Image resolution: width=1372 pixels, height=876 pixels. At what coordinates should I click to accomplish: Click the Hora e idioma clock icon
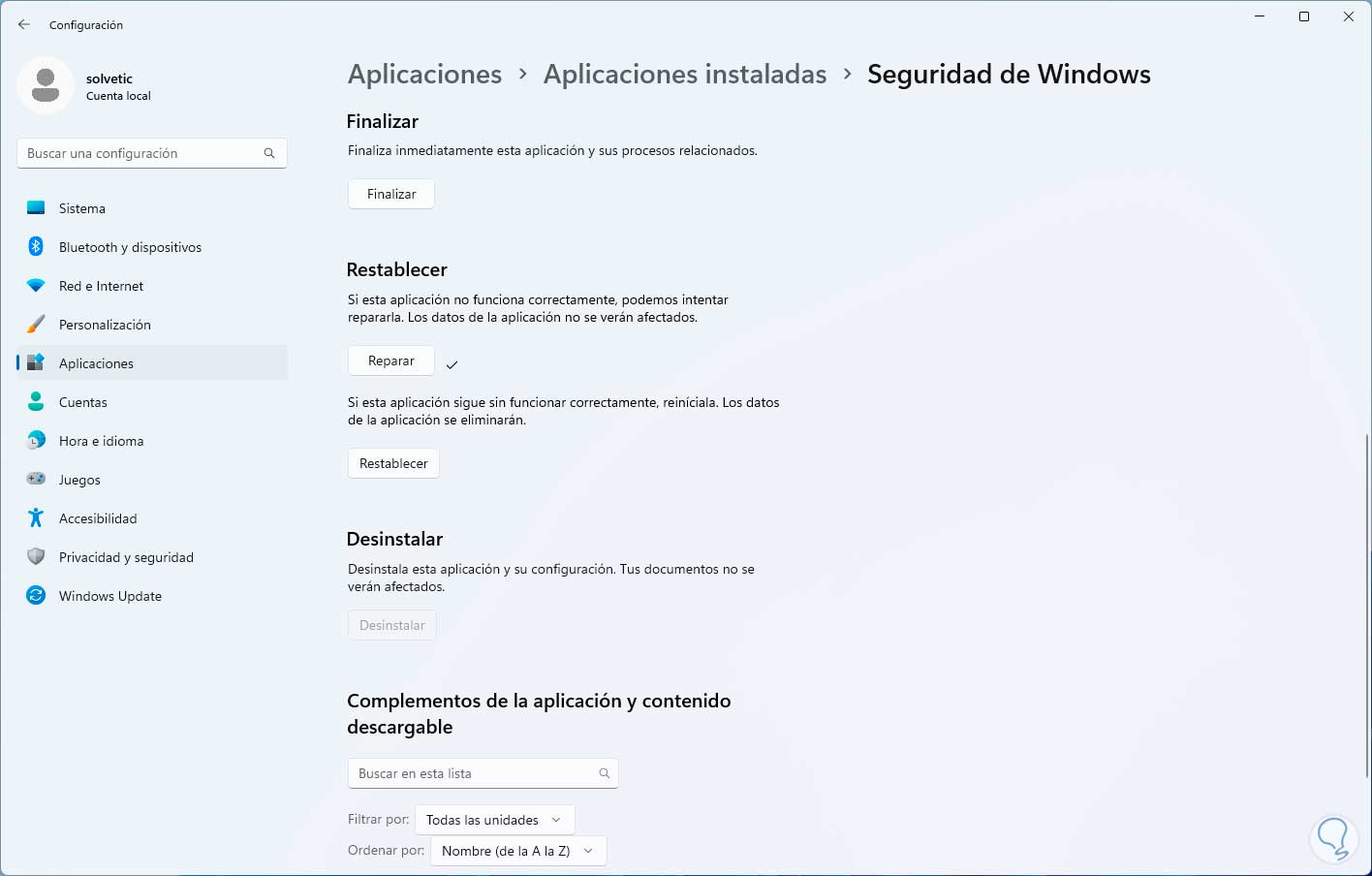[36, 441]
